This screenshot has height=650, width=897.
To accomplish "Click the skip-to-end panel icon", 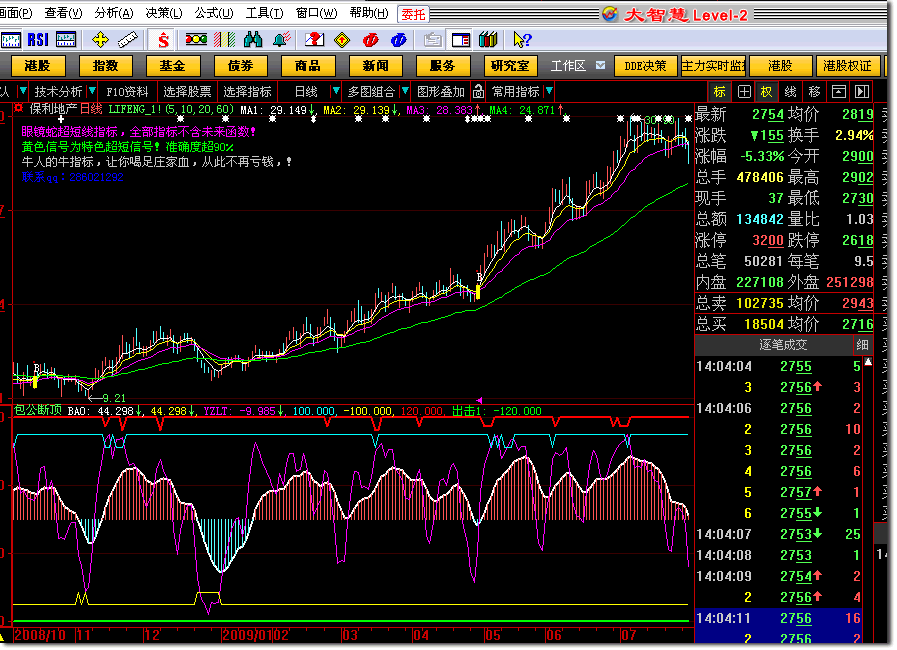I will [862, 92].
